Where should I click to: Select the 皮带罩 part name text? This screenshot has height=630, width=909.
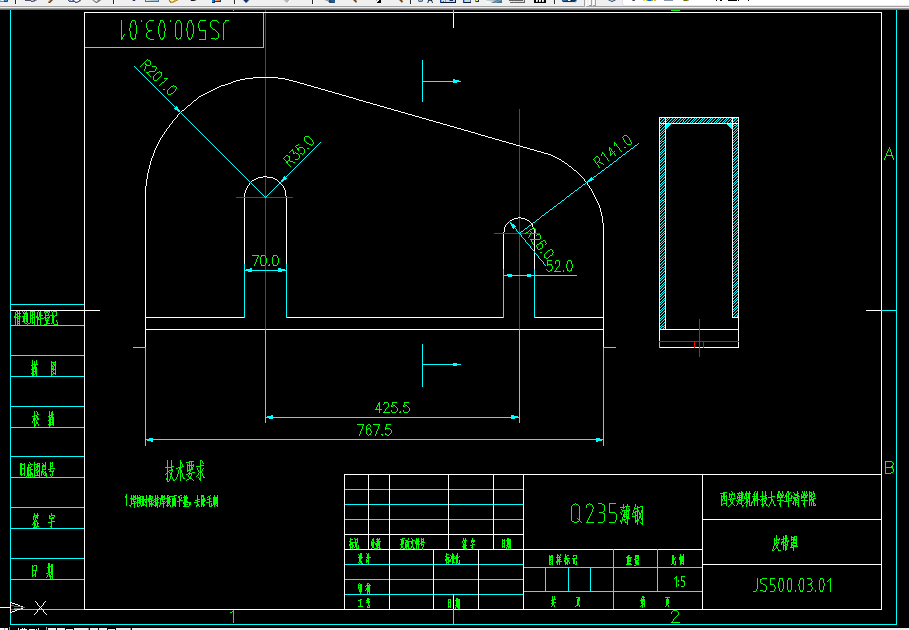click(785, 543)
